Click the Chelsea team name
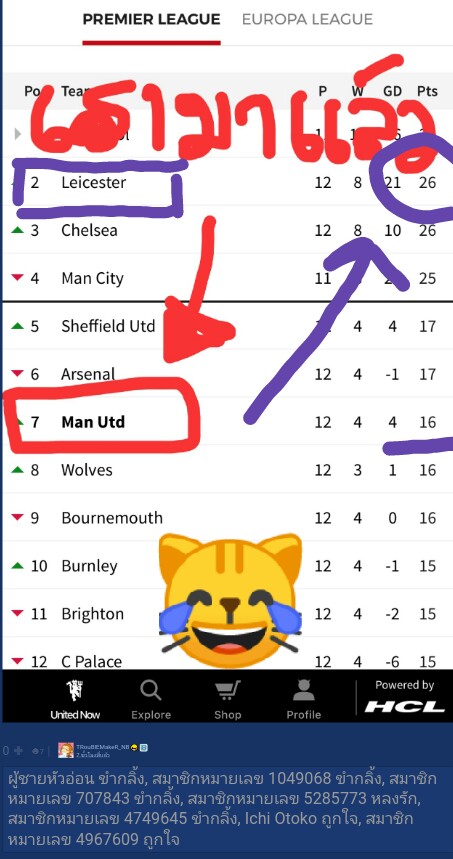This screenshot has height=859, width=453. coord(89,230)
